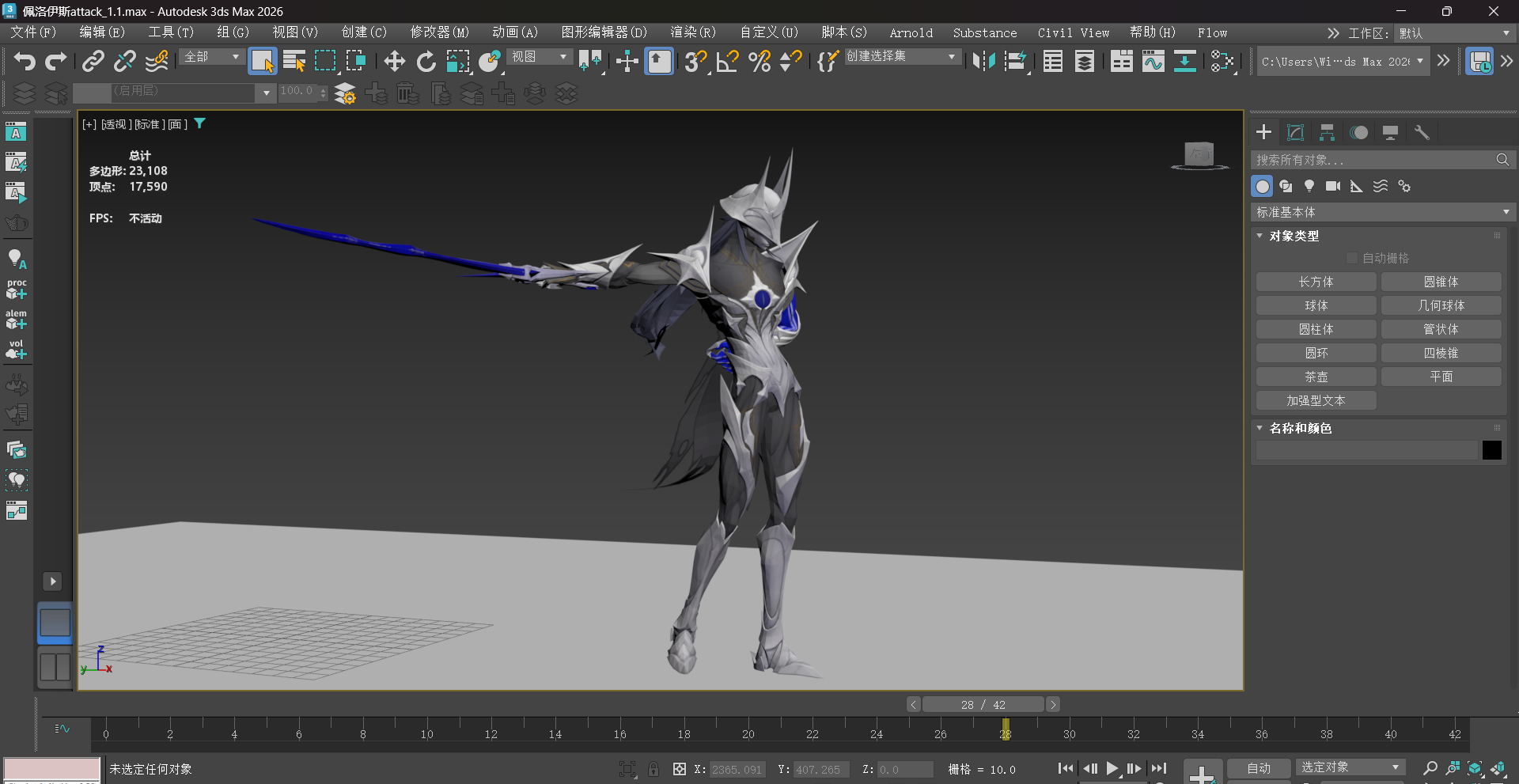Click the time slider showing 28 / 42
Viewport: 1519px width, 784px height.
coord(983,704)
